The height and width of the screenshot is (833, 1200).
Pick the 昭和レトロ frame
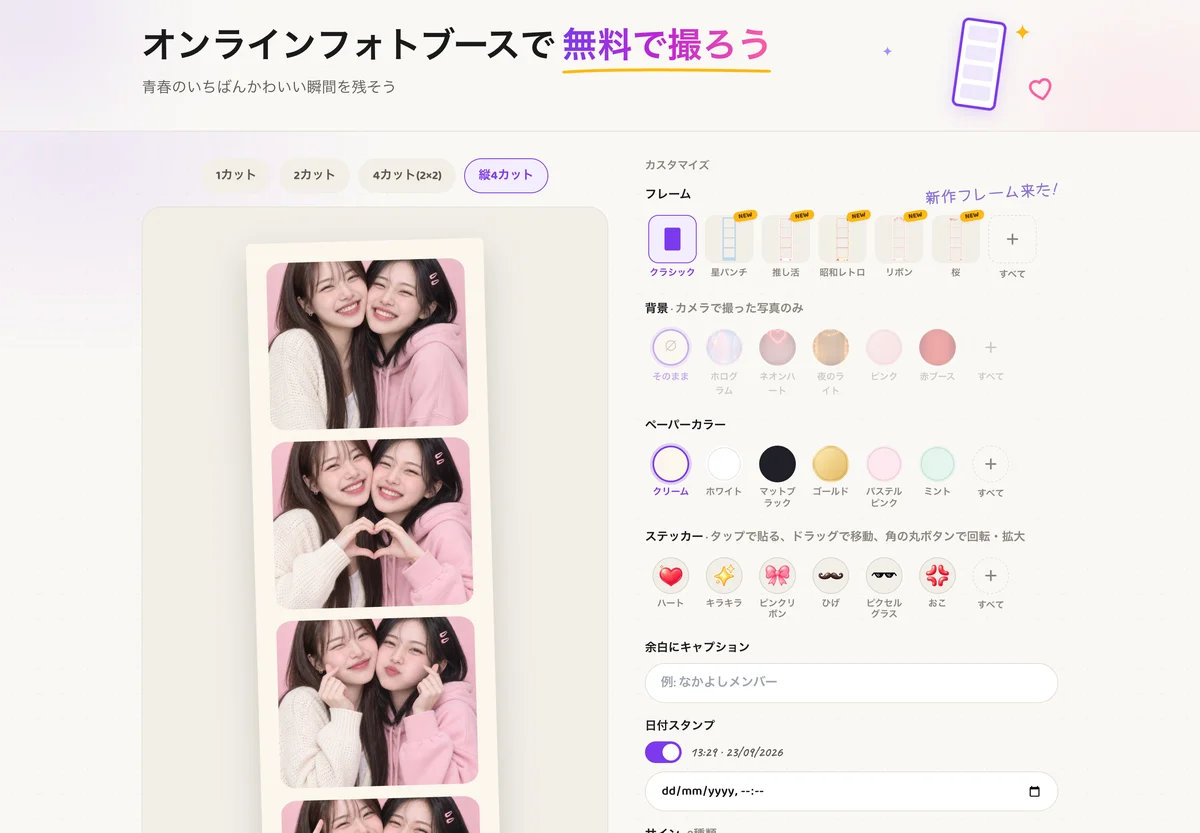click(x=842, y=239)
